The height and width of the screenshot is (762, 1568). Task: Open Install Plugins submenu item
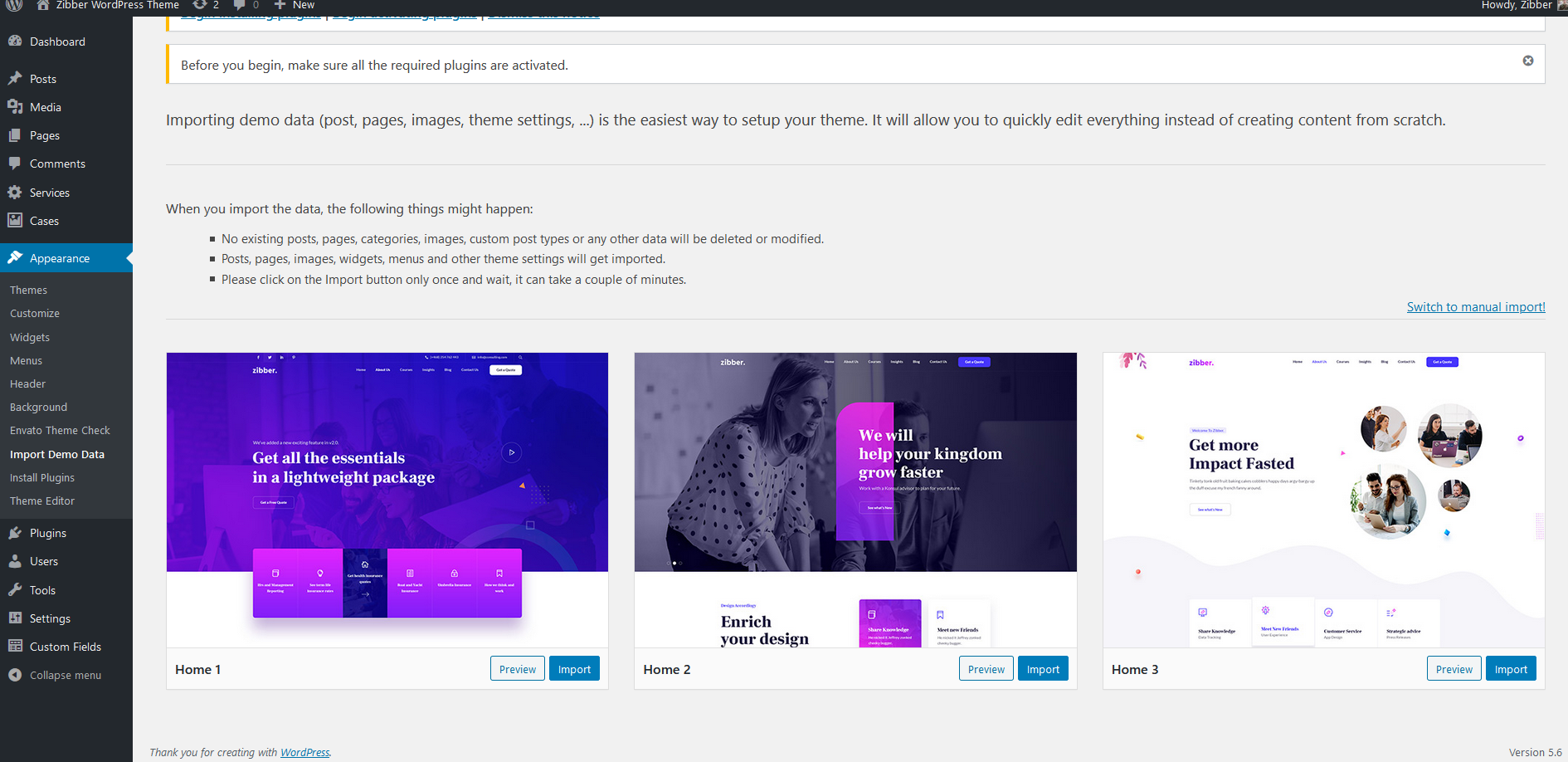click(x=42, y=477)
